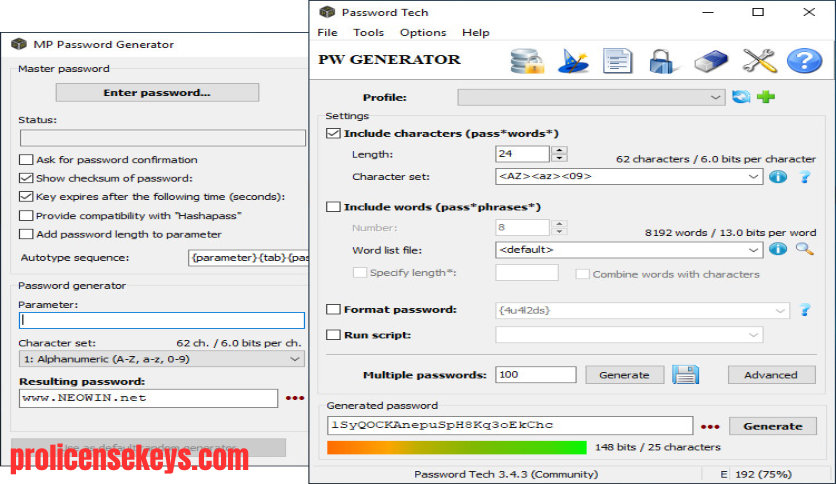Click the Status field in MP Generator

pos(163,138)
